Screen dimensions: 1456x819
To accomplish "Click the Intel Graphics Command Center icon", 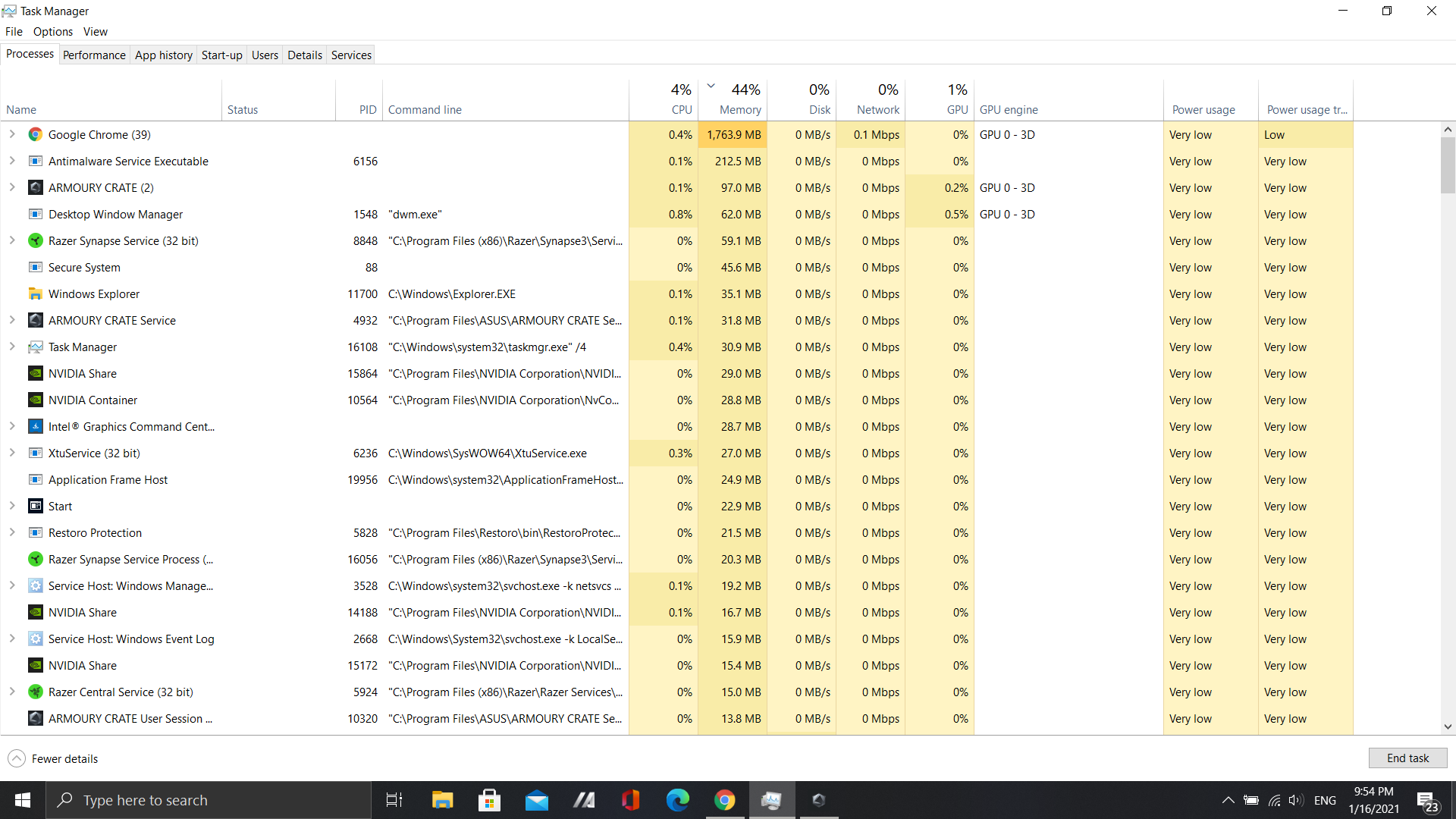I will click(x=36, y=426).
